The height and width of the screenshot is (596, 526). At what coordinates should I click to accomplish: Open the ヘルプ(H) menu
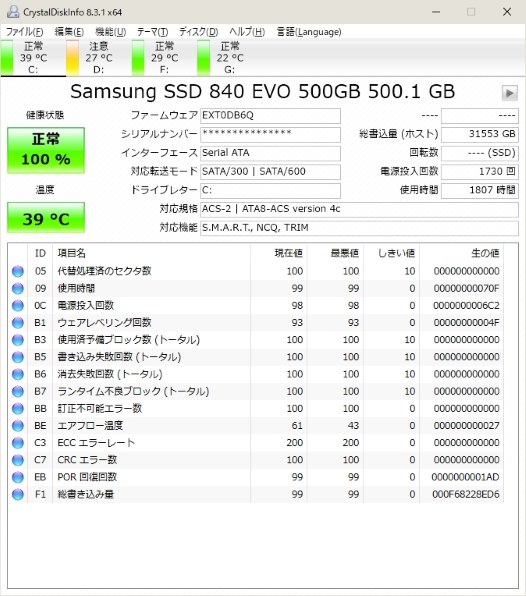click(x=247, y=32)
